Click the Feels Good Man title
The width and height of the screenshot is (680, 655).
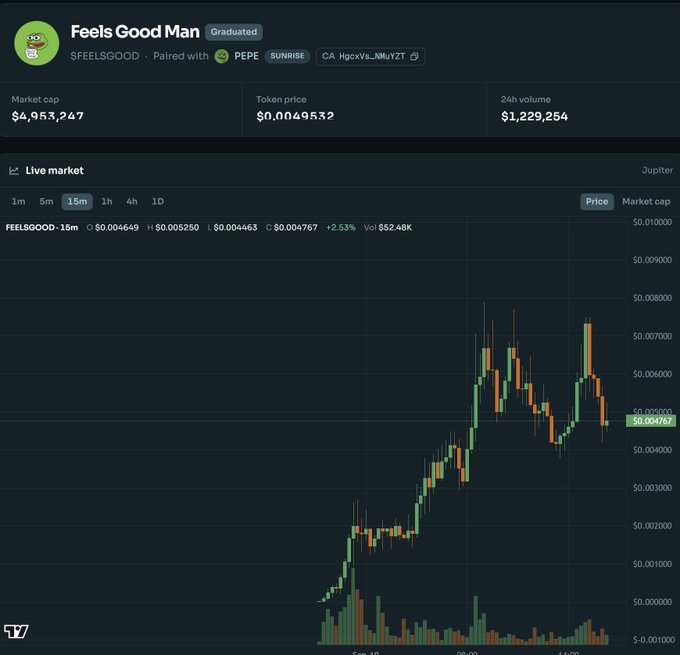click(x=135, y=32)
